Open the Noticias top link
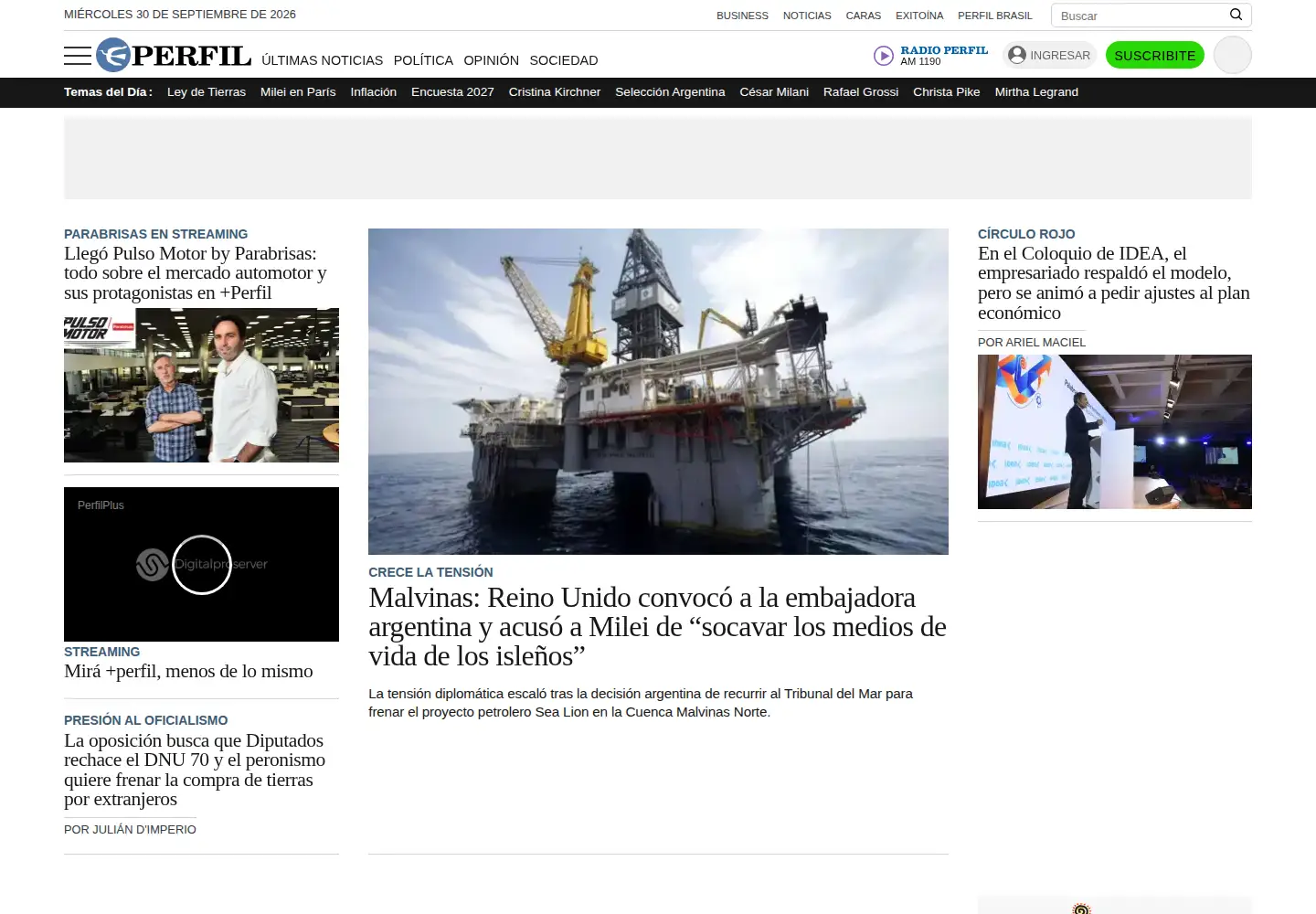 tap(807, 16)
